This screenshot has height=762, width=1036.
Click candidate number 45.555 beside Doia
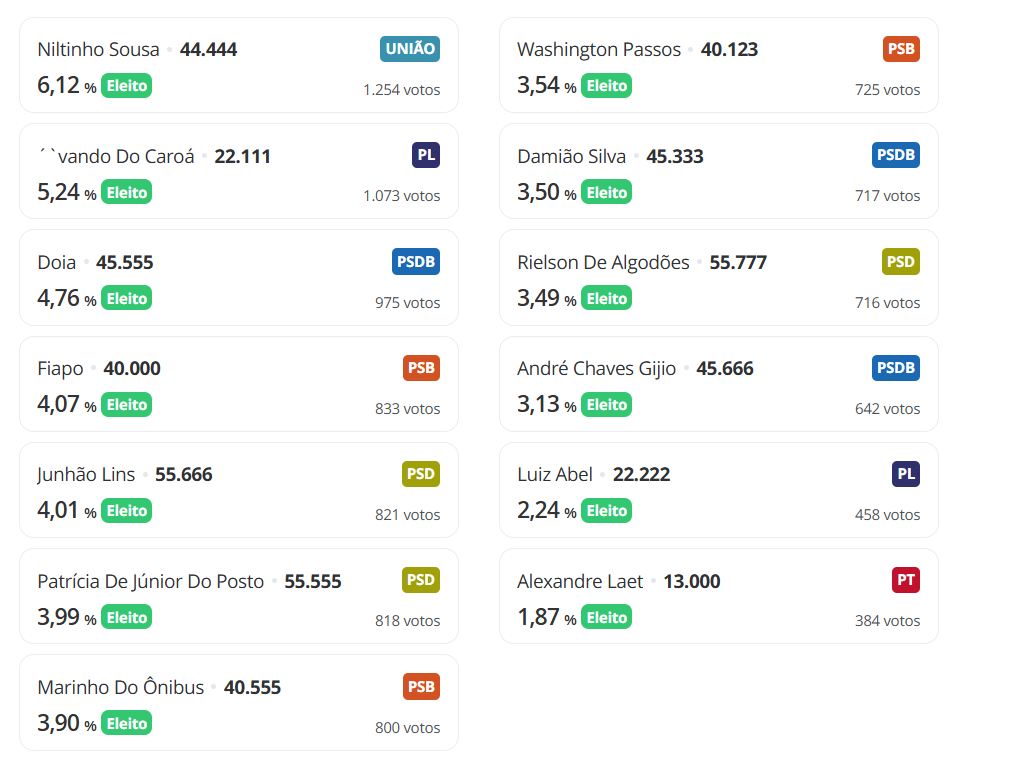125,262
